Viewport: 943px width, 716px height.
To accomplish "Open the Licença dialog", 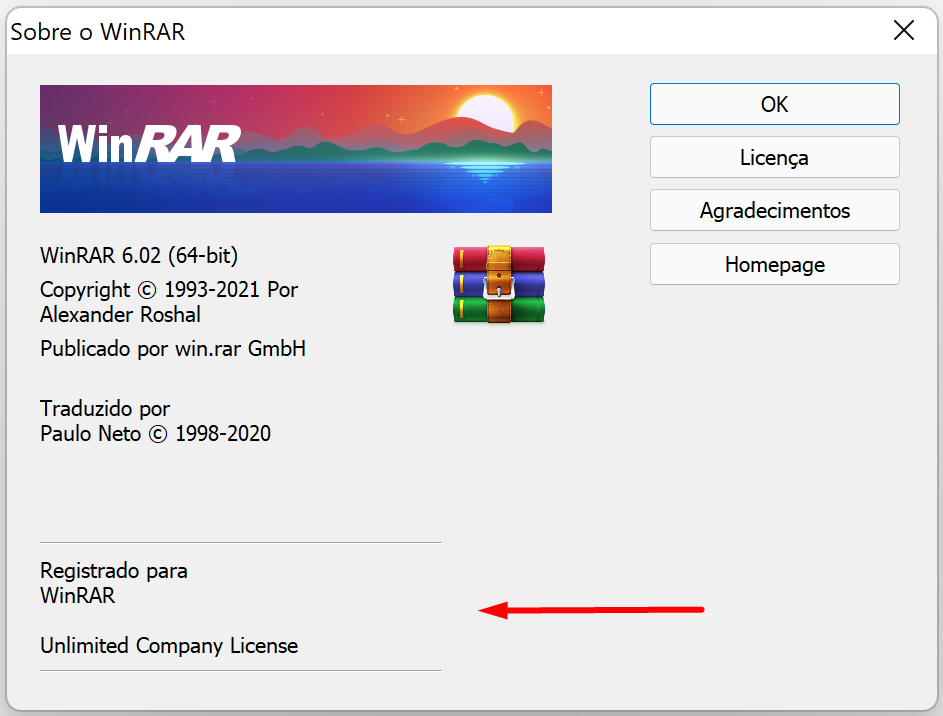I will 775,157.
